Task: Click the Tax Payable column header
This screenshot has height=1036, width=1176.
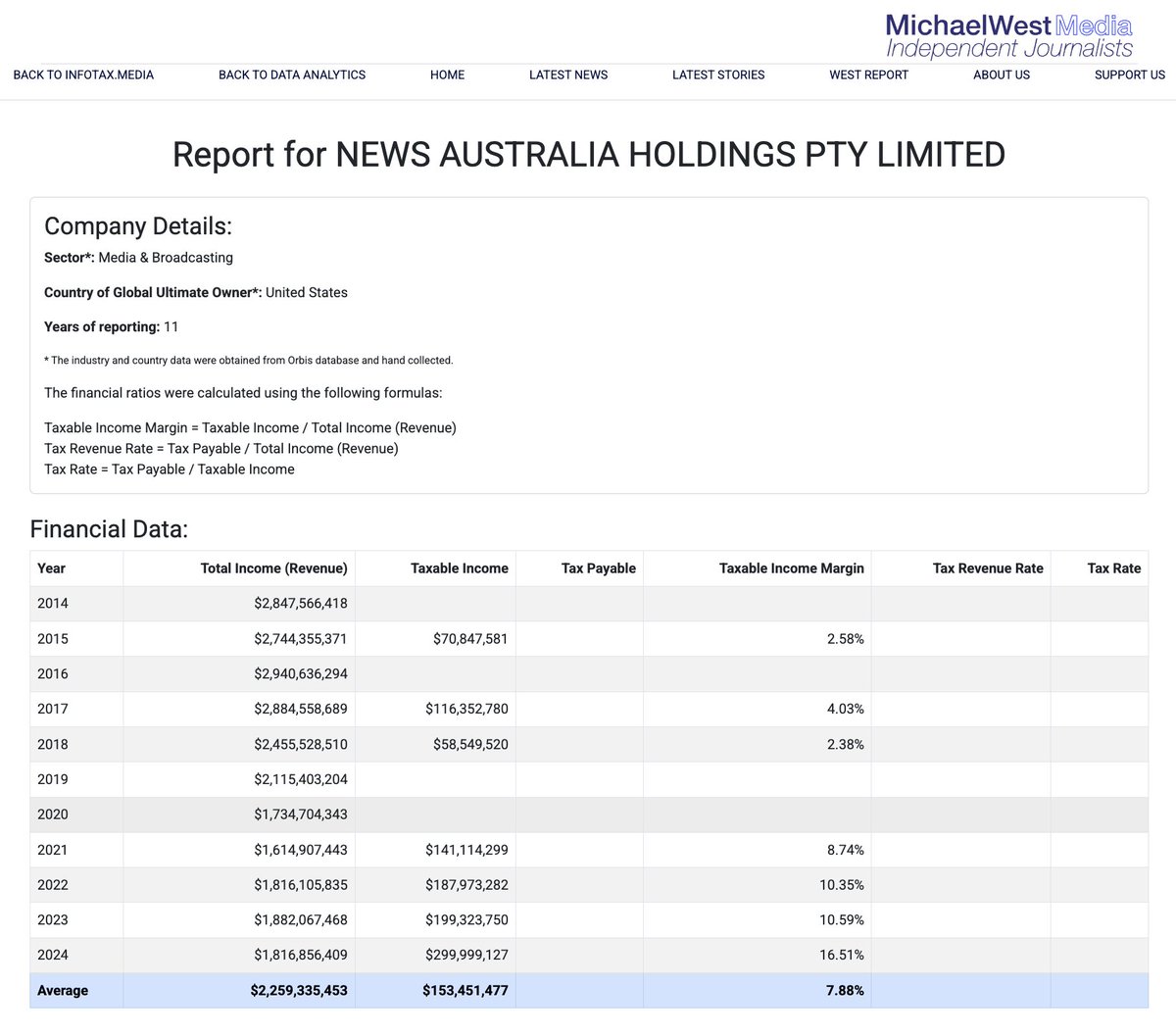Action: pos(579,568)
